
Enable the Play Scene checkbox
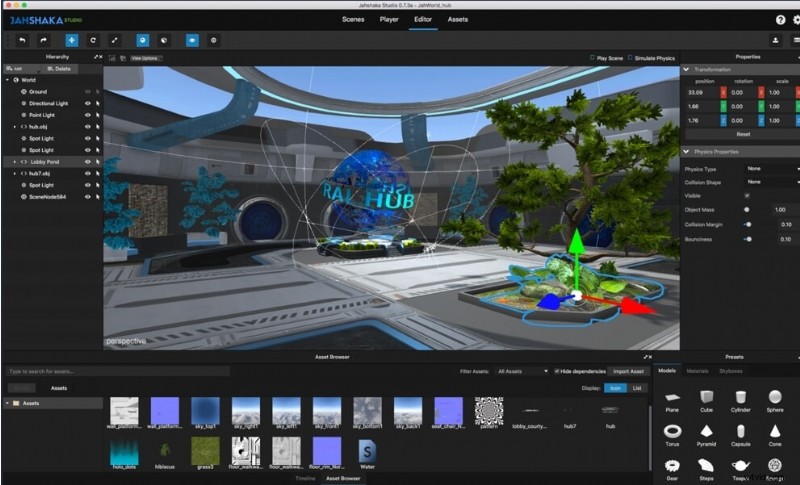pos(592,58)
